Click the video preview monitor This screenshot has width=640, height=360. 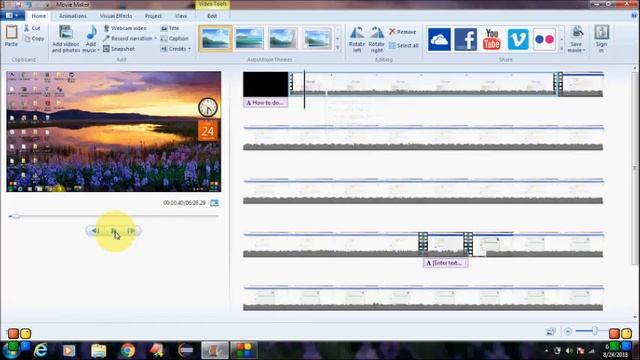[114, 131]
